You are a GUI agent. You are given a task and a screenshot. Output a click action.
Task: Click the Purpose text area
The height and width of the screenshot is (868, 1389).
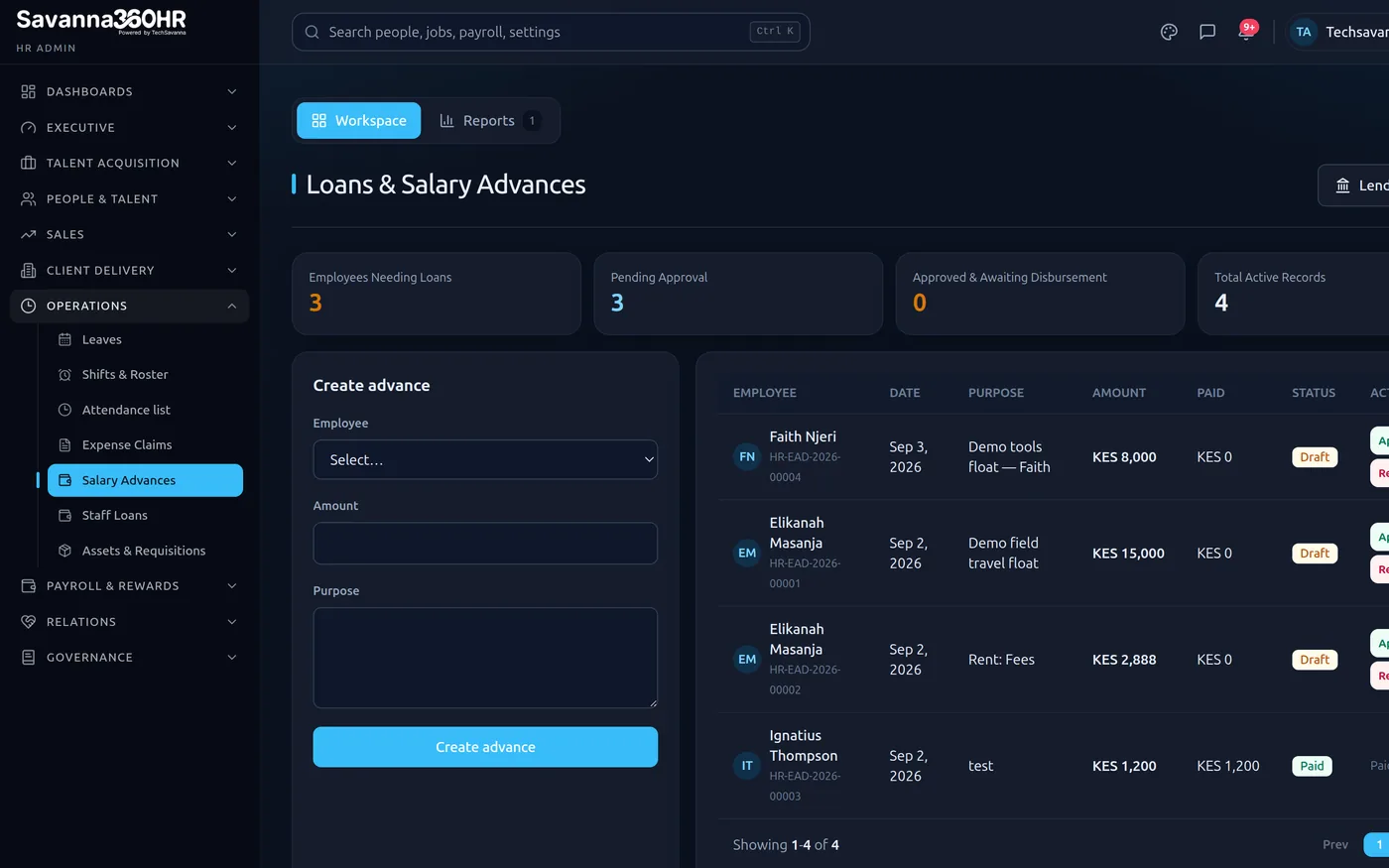[485, 658]
